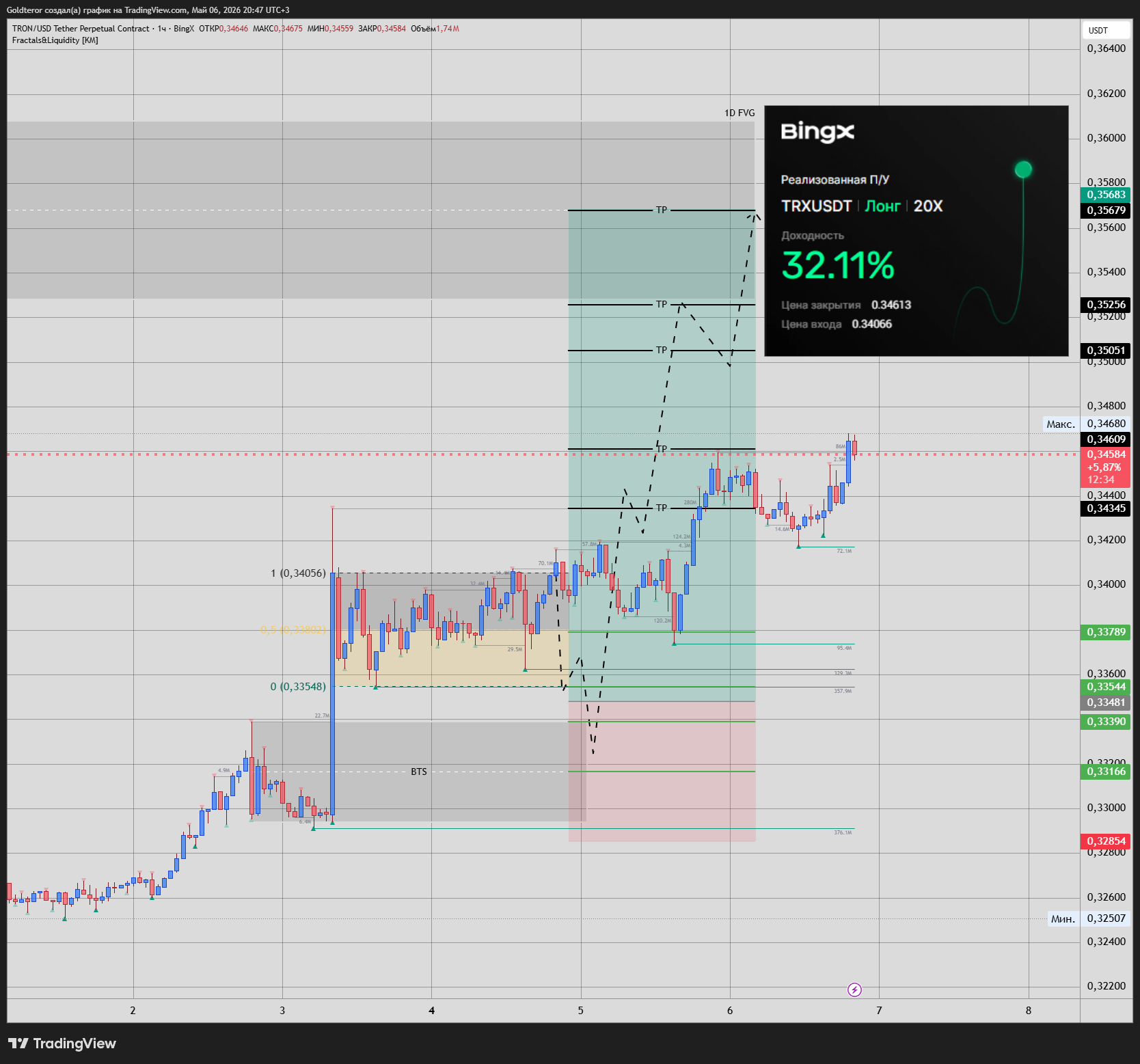Click date label 5 on the time axis
The width and height of the screenshot is (1140, 1064).
tap(581, 1010)
